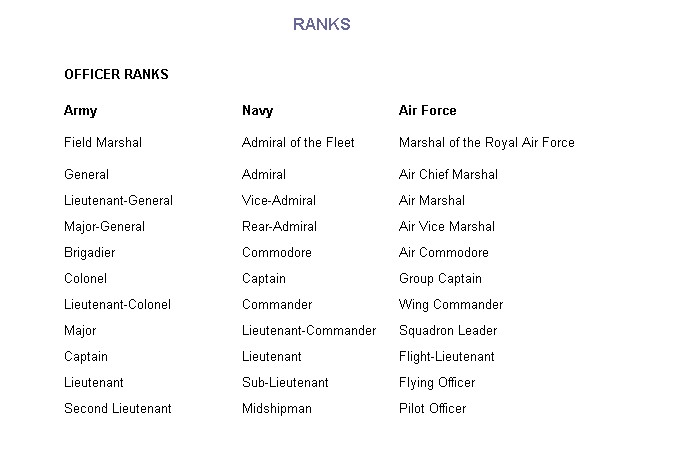Screen dimensions: 678x456
Task: Click the Vice-Admiral entry
Action: pyautogui.click(x=278, y=201)
